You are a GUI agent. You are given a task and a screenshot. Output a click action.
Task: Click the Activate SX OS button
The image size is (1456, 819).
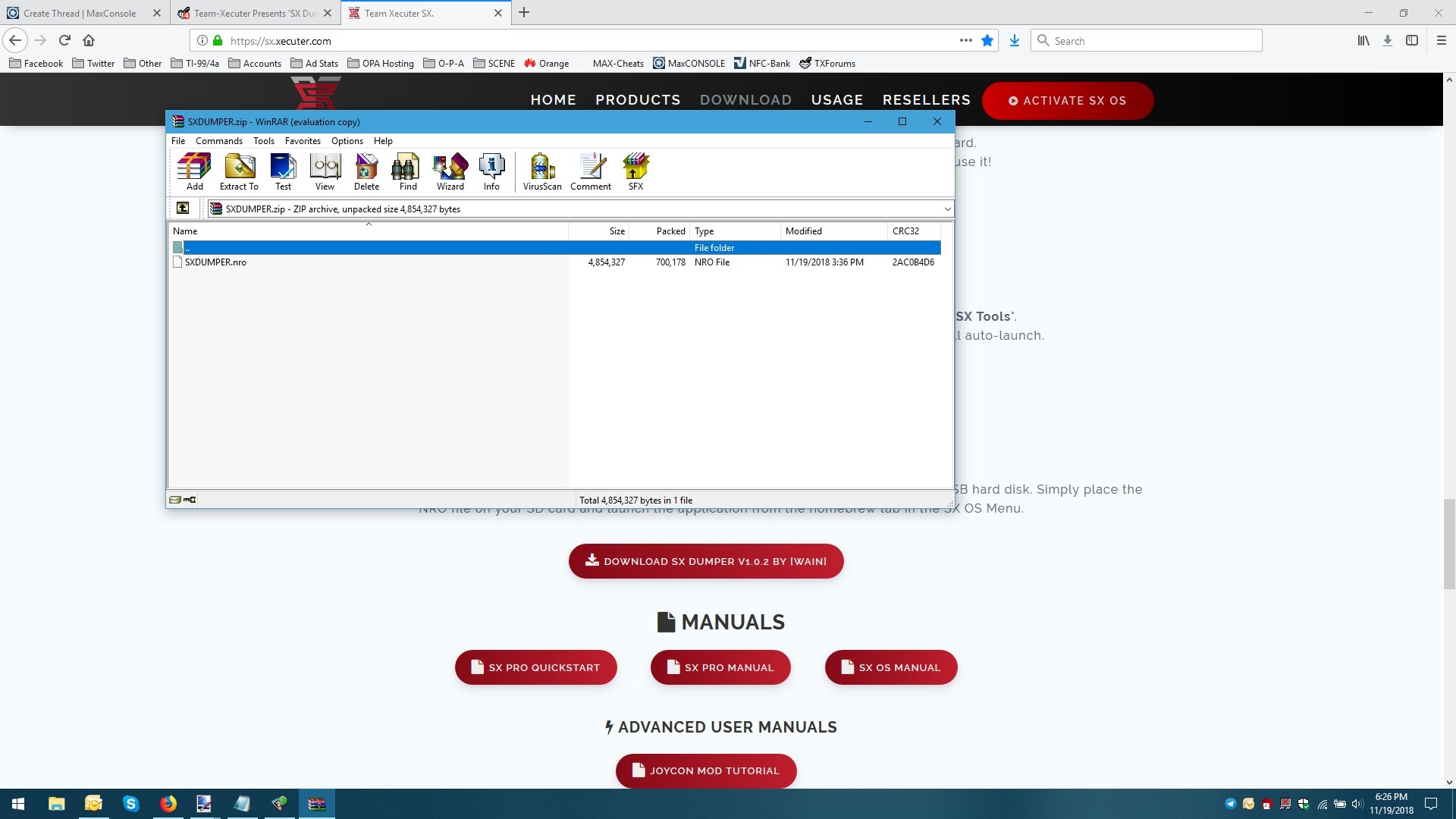tap(1068, 100)
